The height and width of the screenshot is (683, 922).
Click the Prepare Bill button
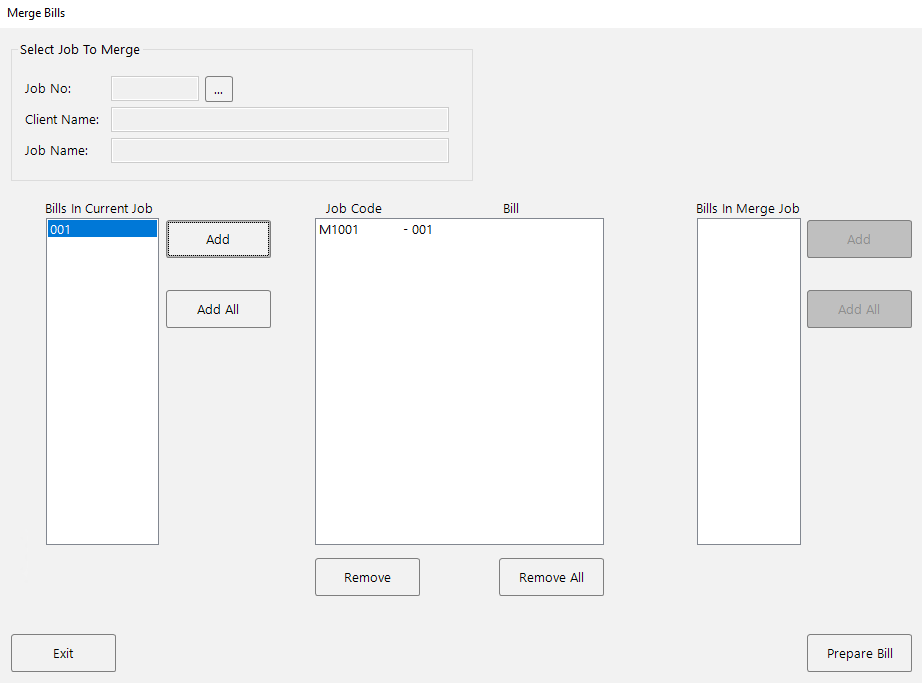(x=859, y=653)
